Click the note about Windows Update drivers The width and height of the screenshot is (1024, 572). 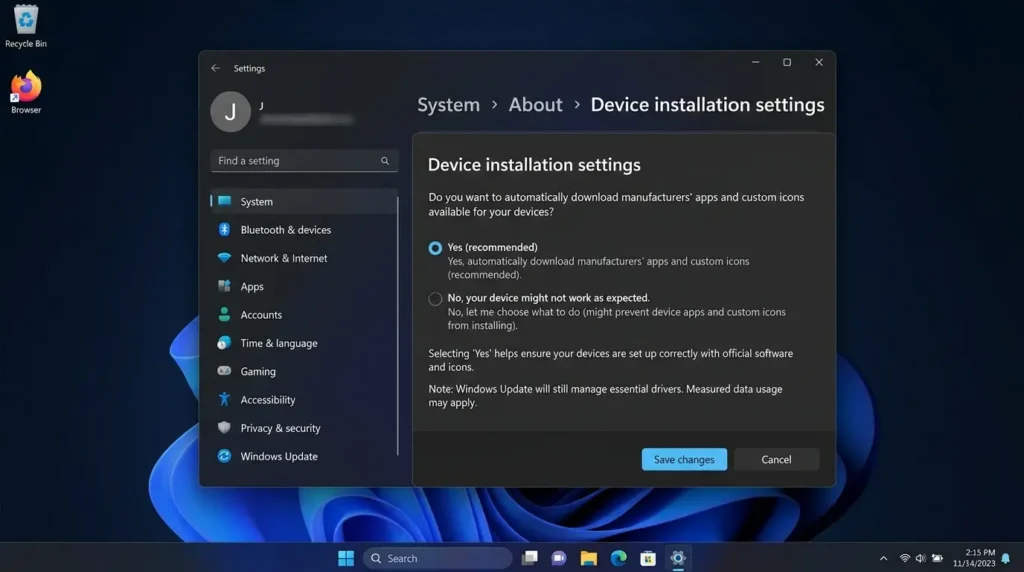pos(605,396)
